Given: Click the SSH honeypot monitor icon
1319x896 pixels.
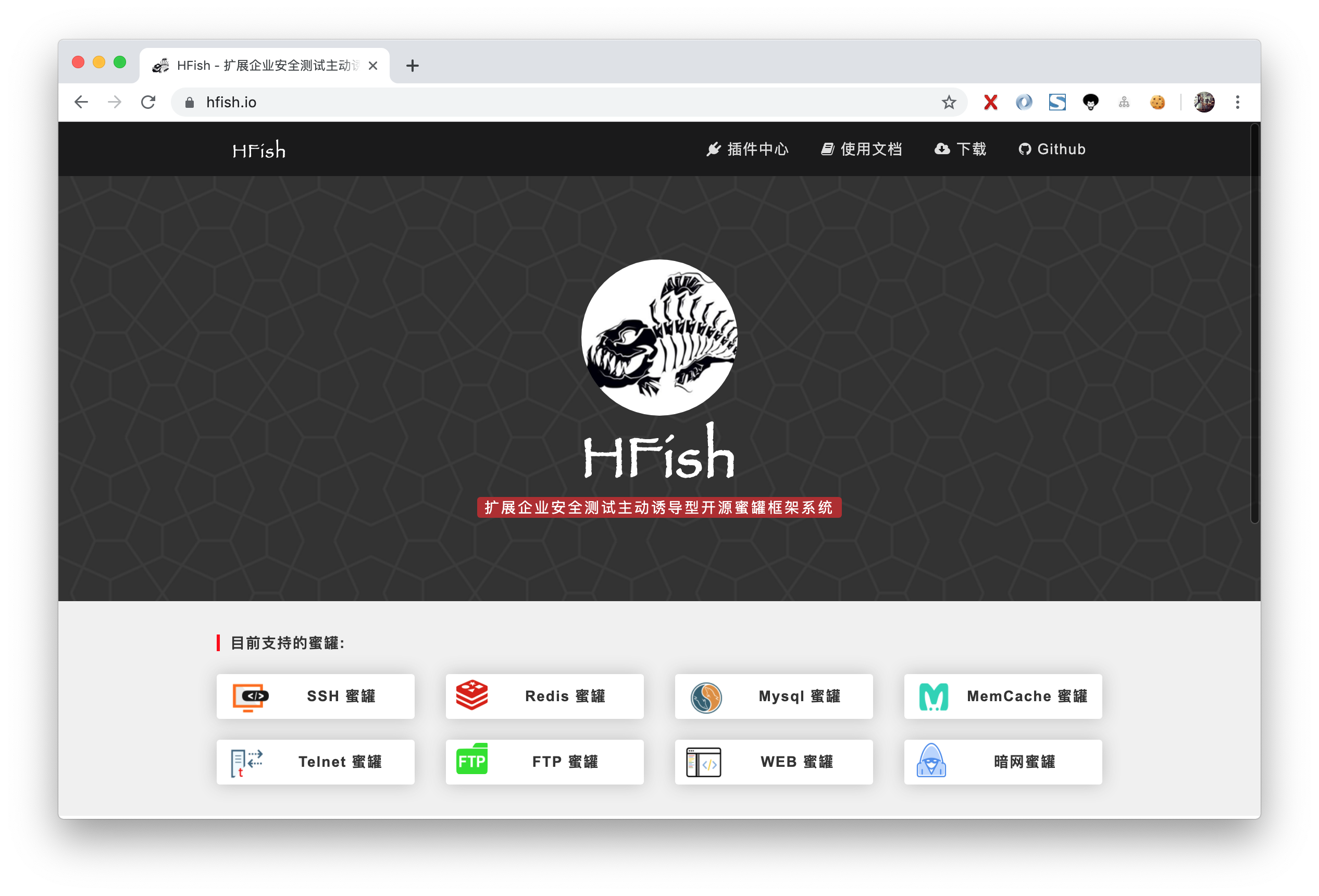Looking at the screenshot, I should 250,696.
